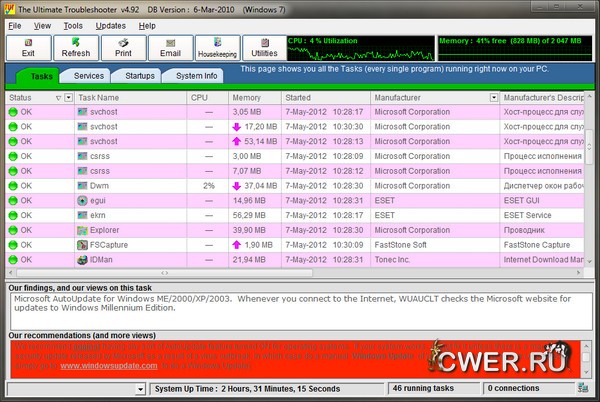
Task: Switch to the Startups tab
Action: click(x=133, y=76)
